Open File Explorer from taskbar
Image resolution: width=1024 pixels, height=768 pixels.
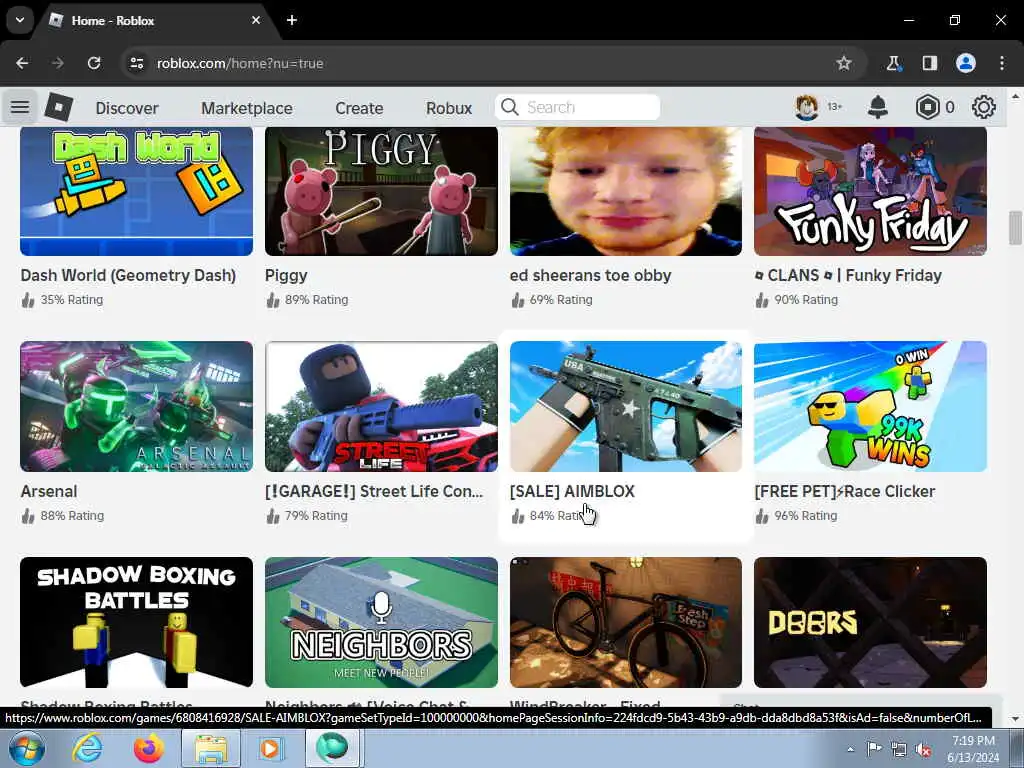[210, 748]
